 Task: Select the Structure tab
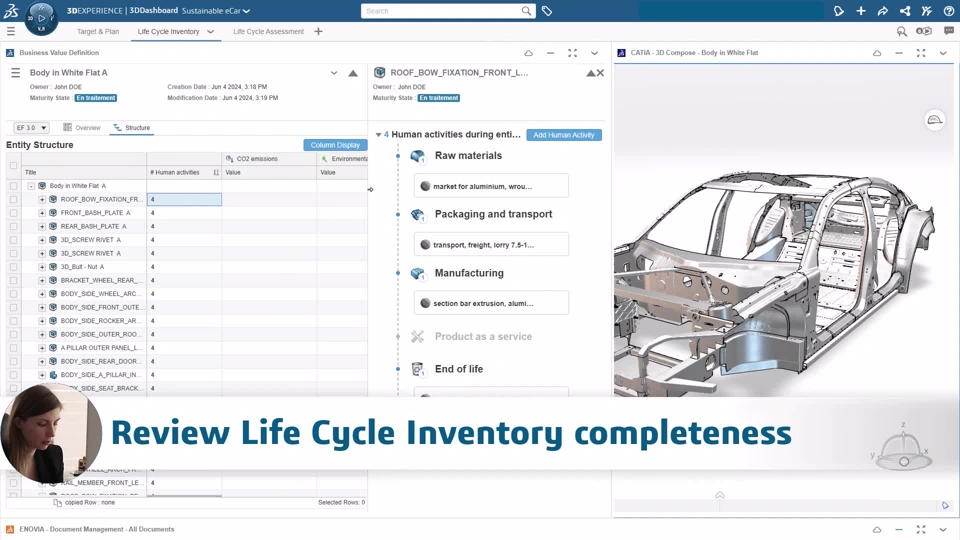[x=132, y=128]
